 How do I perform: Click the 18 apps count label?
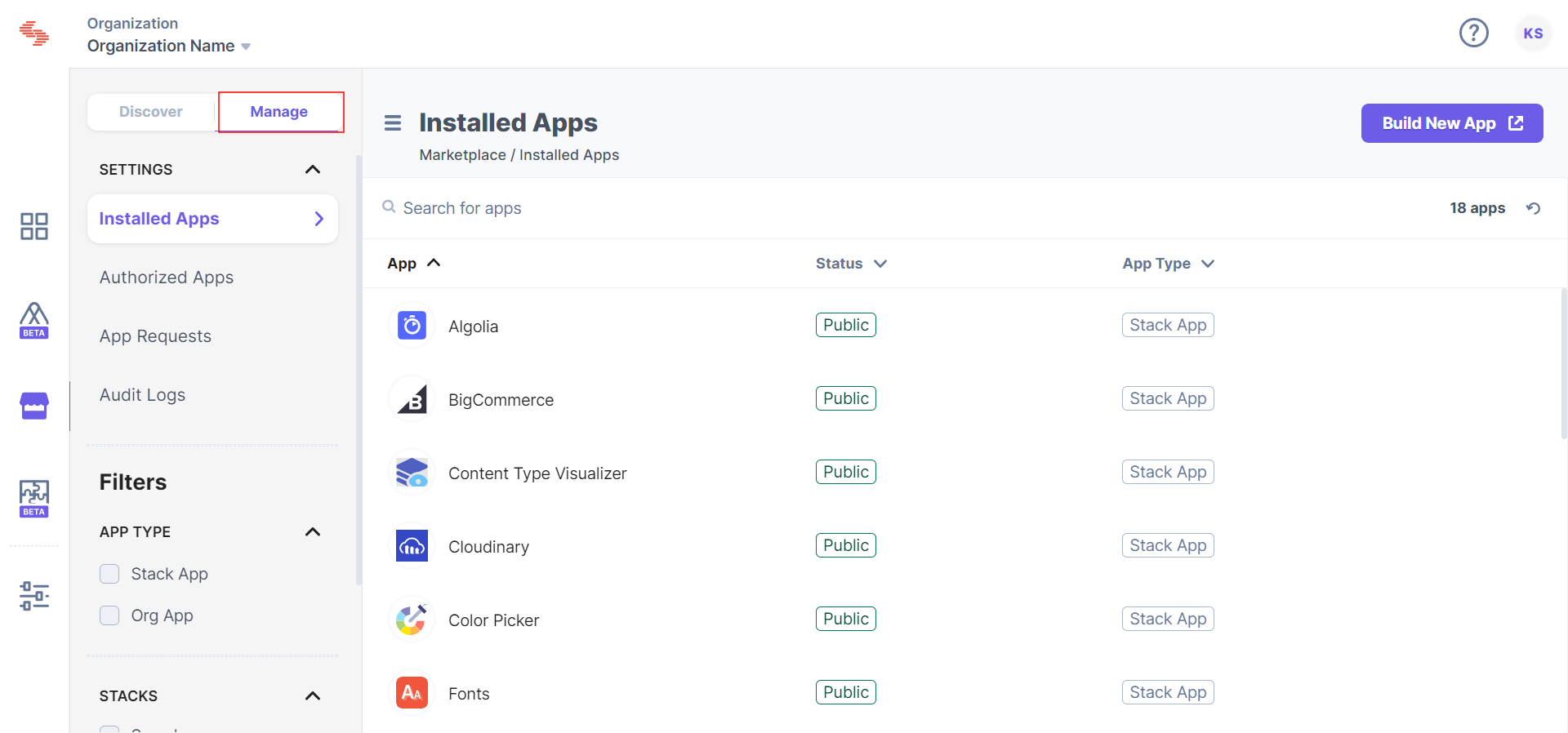click(1477, 208)
